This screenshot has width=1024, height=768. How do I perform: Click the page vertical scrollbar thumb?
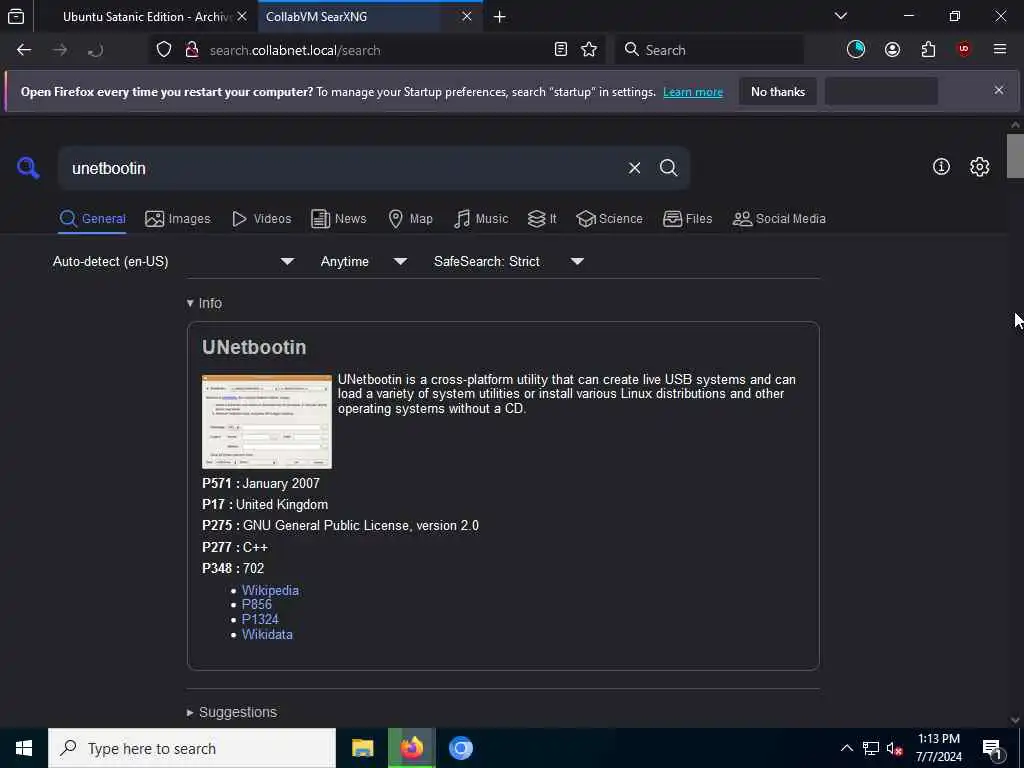pyautogui.click(x=1015, y=155)
